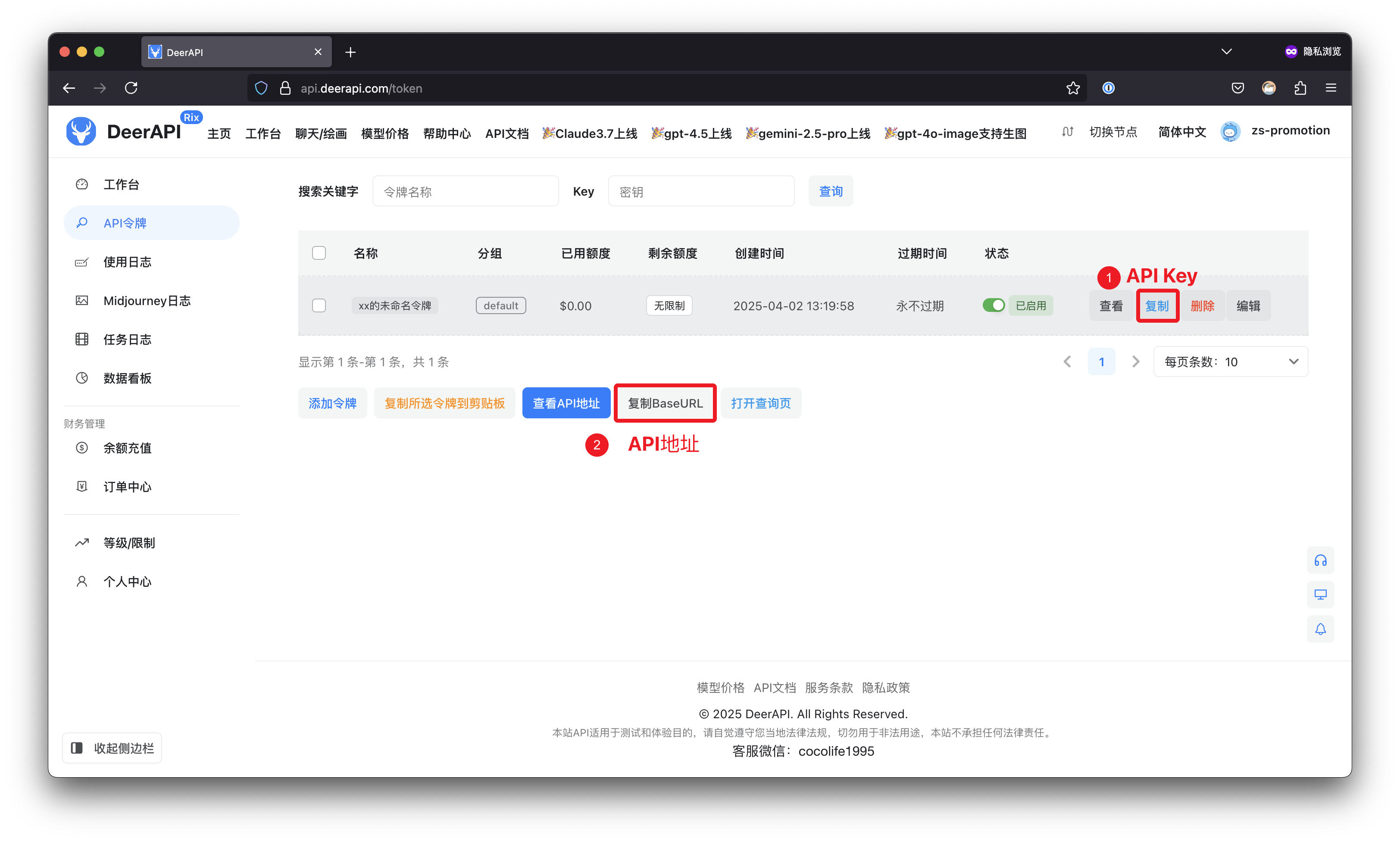Open customer support headset icon
Screen dimensions: 1400x841
tap(1320, 561)
